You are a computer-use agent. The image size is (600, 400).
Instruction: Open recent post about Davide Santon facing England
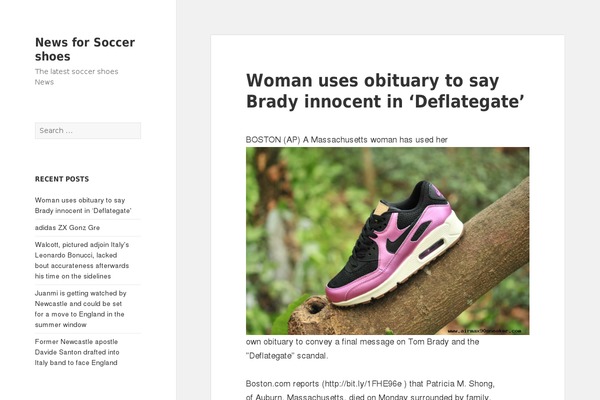[x=77, y=352]
